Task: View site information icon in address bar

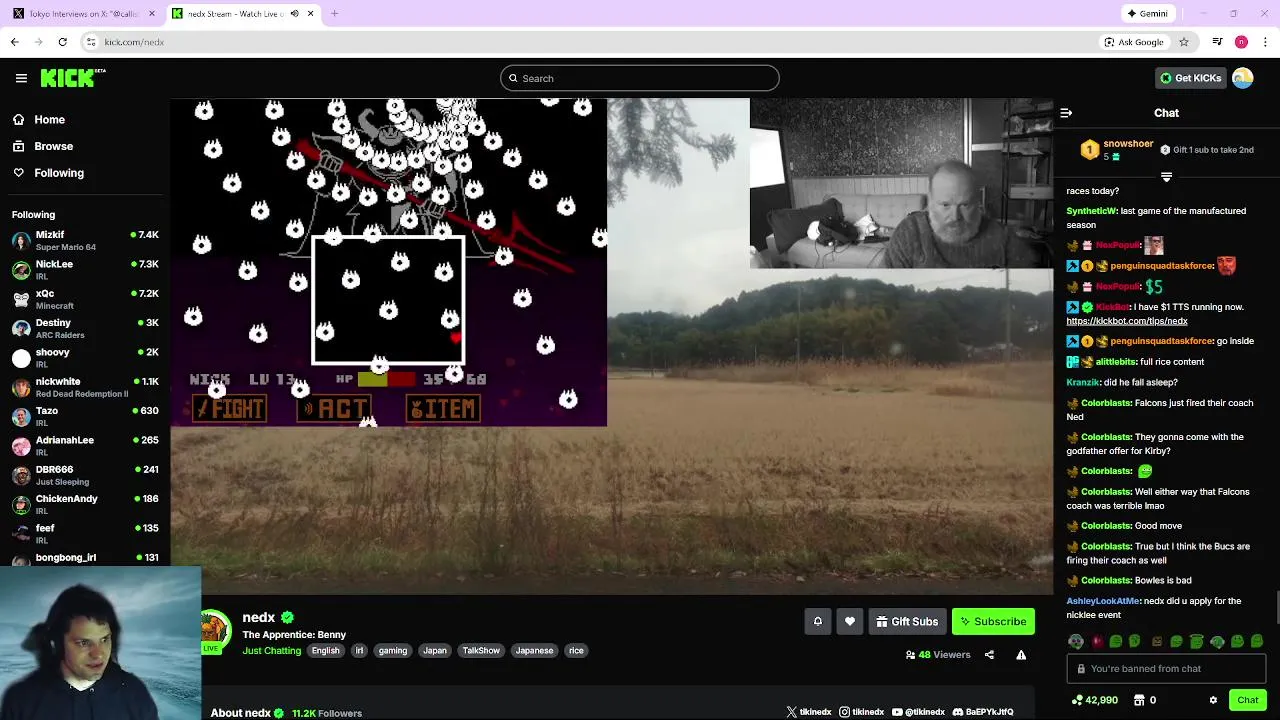Action: coord(91,42)
